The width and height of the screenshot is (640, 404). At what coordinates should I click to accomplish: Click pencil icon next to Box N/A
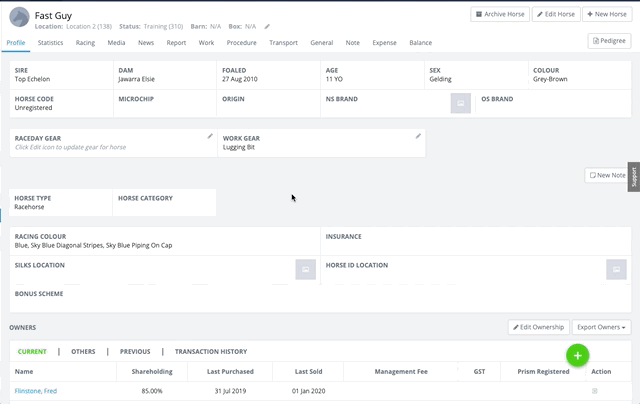tap(267, 27)
